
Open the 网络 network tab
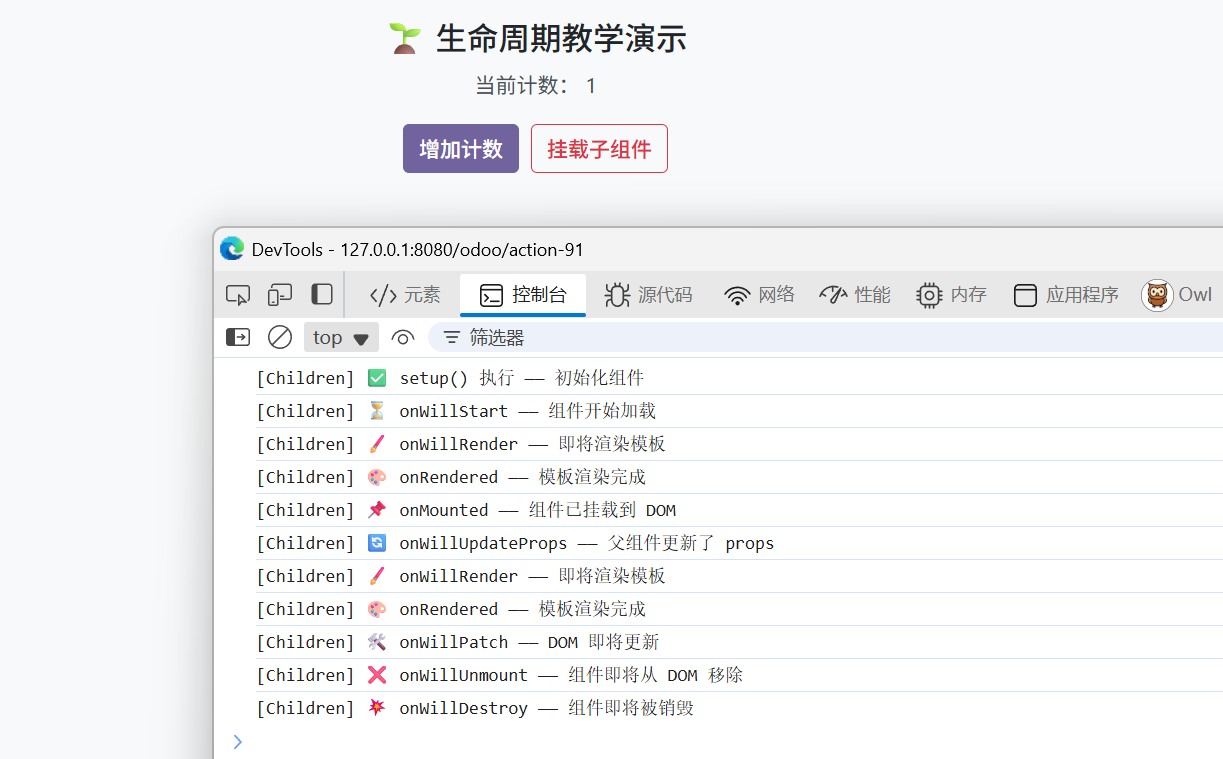click(x=760, y=295)
